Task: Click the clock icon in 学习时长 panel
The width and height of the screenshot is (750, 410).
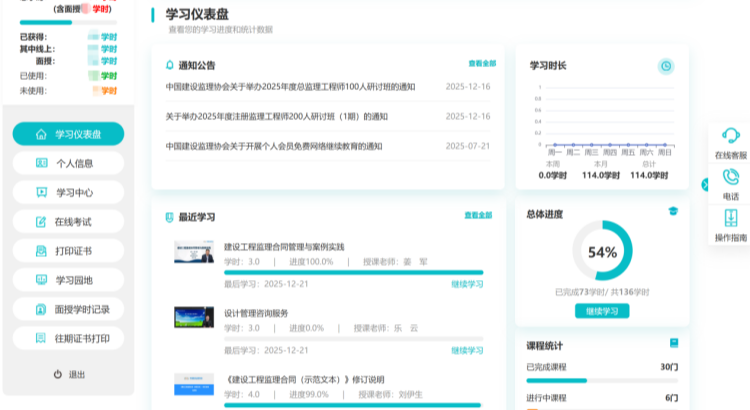Action: (666, 66)
